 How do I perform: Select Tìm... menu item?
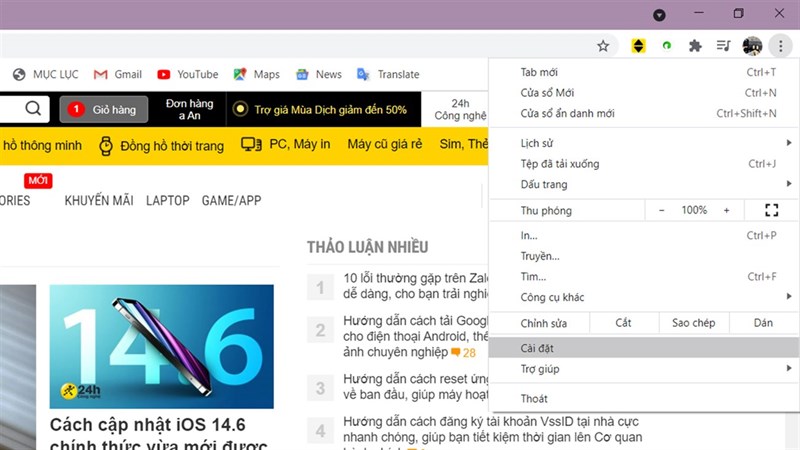coord(644,277)
